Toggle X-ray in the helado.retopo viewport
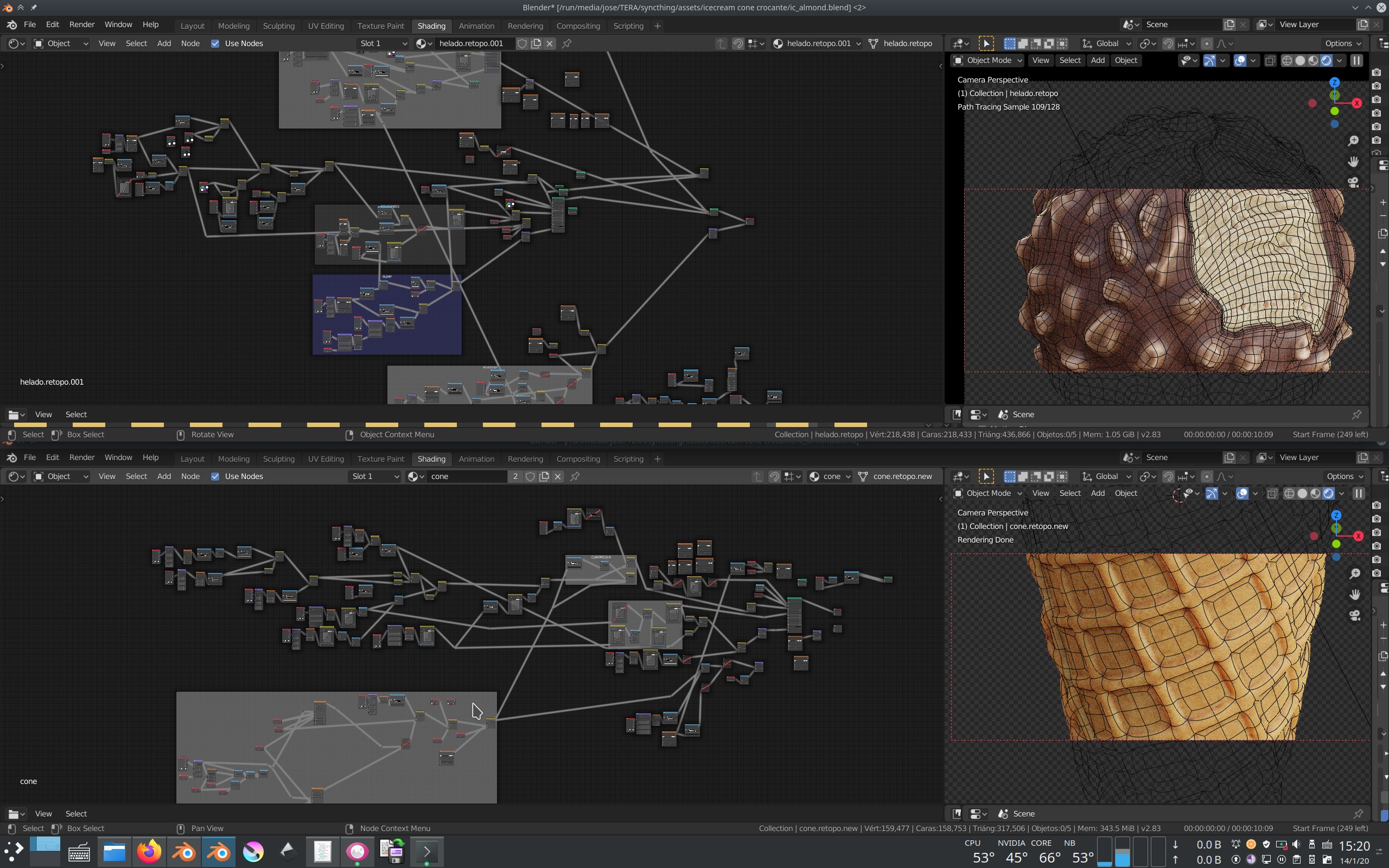This screenshot has width=1389, height=868. [1270, 60]
